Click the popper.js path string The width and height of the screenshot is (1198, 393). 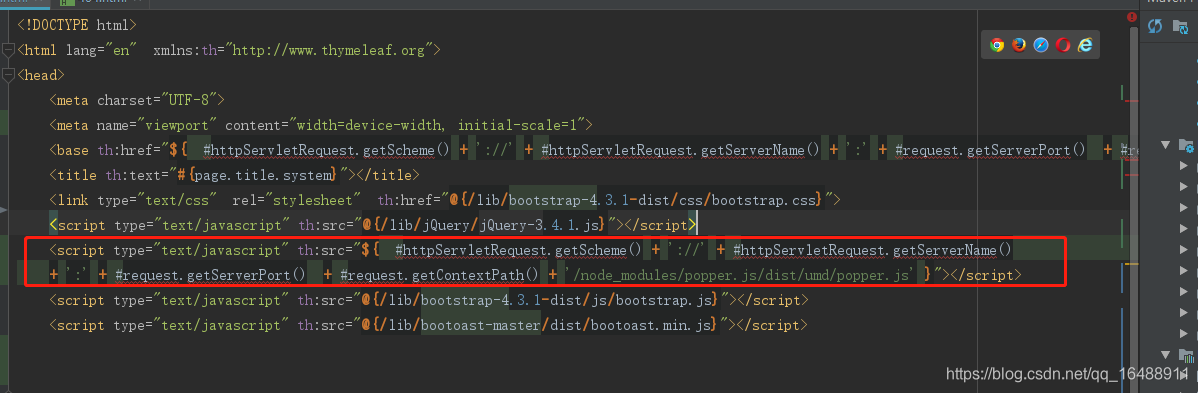(x=739, y=274)
